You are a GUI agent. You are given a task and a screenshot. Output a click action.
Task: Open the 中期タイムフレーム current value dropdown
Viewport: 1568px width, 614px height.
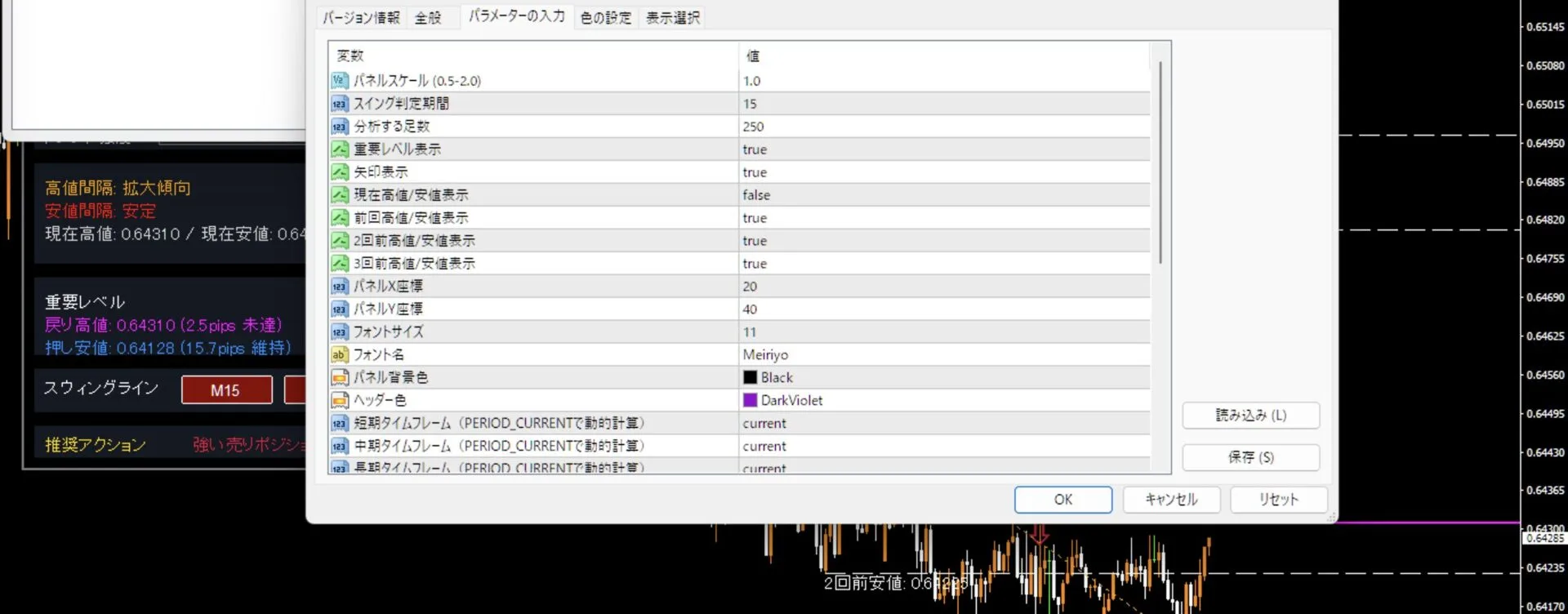[764, 447]
